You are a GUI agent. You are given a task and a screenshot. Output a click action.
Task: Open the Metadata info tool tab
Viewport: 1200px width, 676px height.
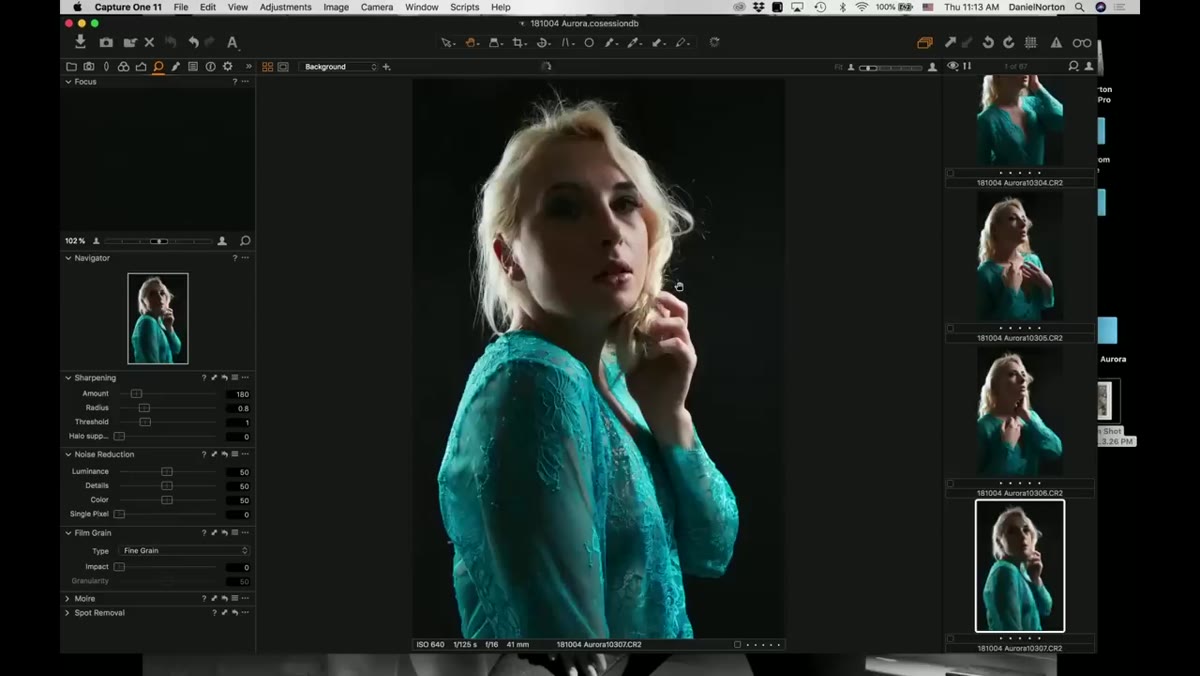[210, 66]
